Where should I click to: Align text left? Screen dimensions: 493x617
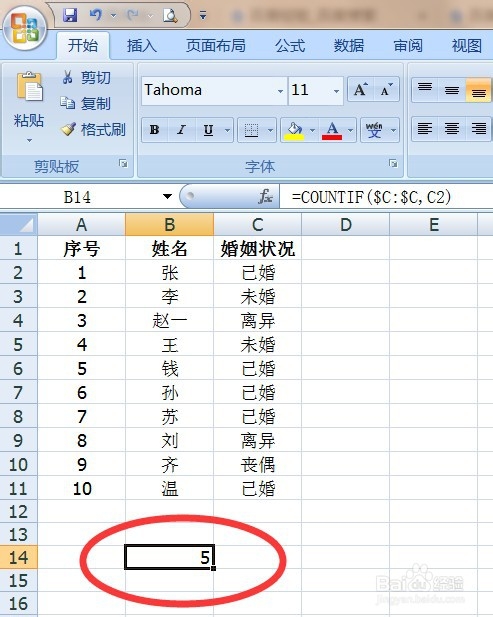pyautogui.click(x=425, y=129)
